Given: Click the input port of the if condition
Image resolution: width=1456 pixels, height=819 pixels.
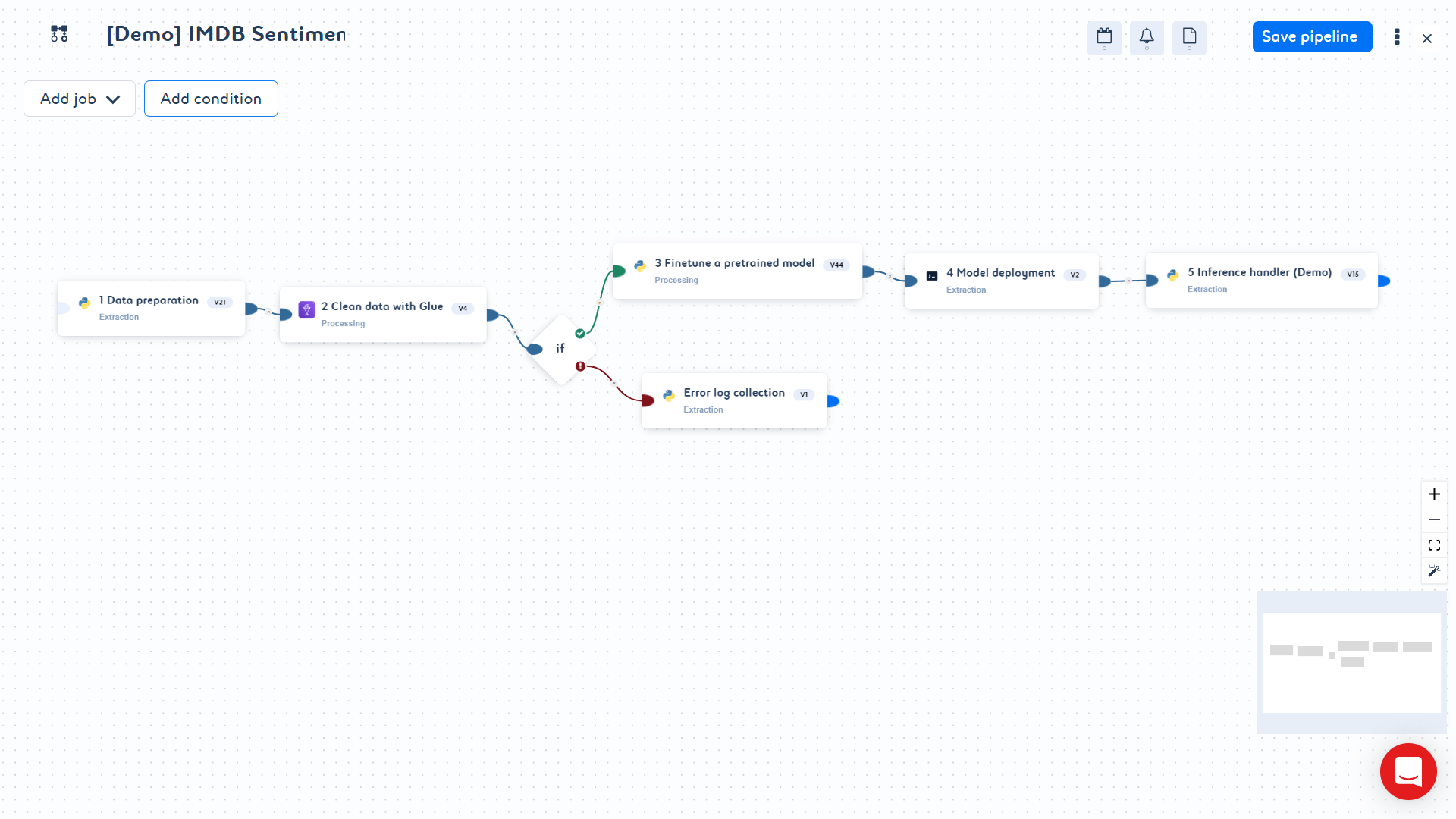Looking at the screenshot, I should tap(535, 349).
